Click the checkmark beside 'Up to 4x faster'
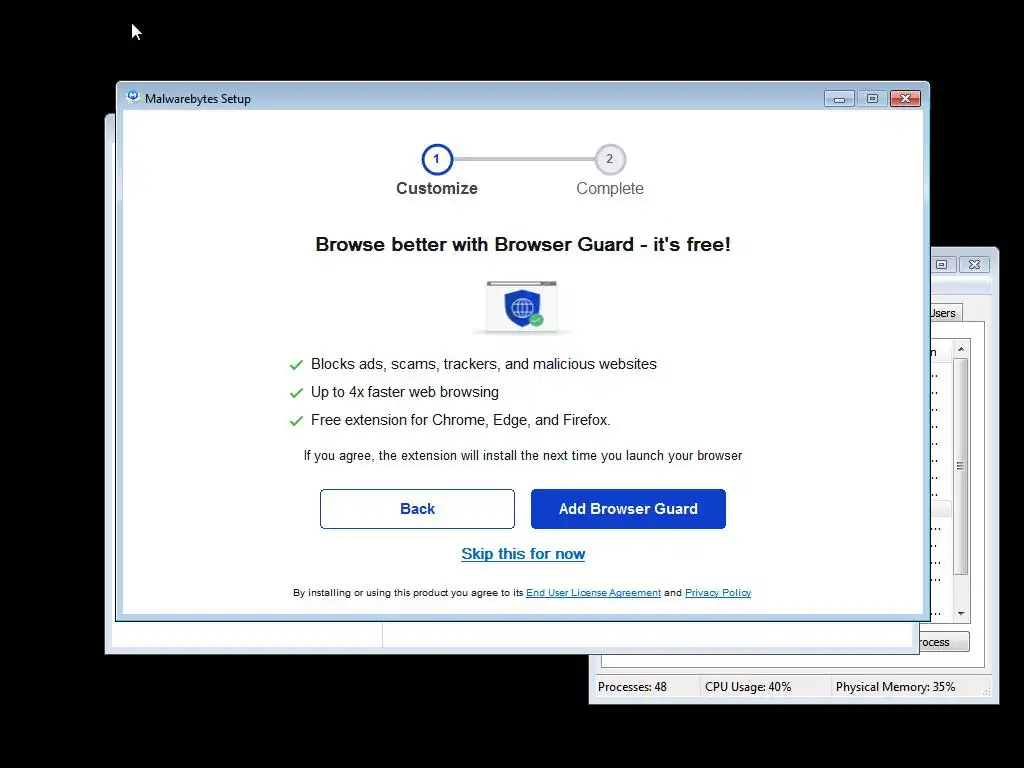Viewport: 1024px width, 768px height. pos(296,393)
